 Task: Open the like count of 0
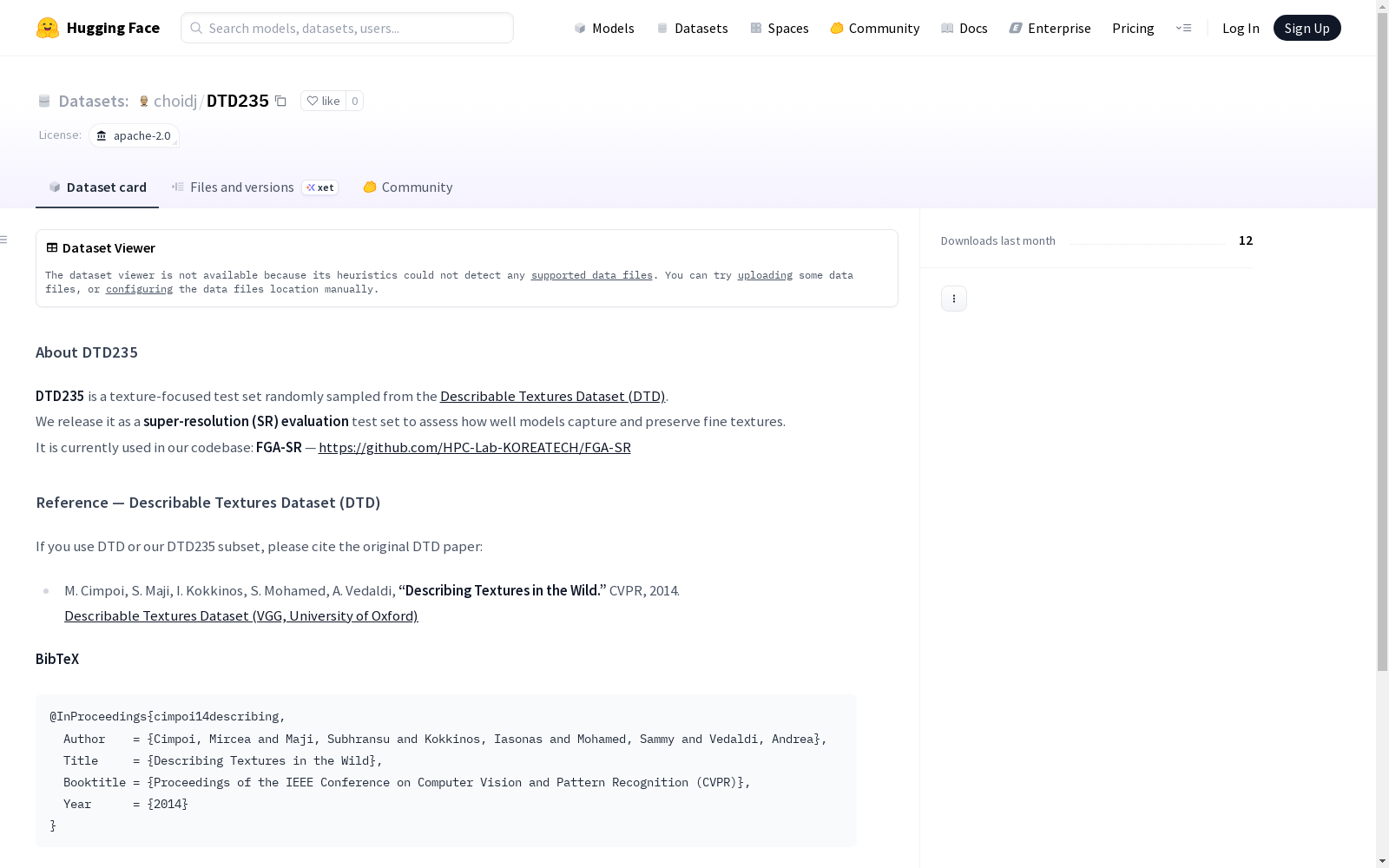point(354,101)
